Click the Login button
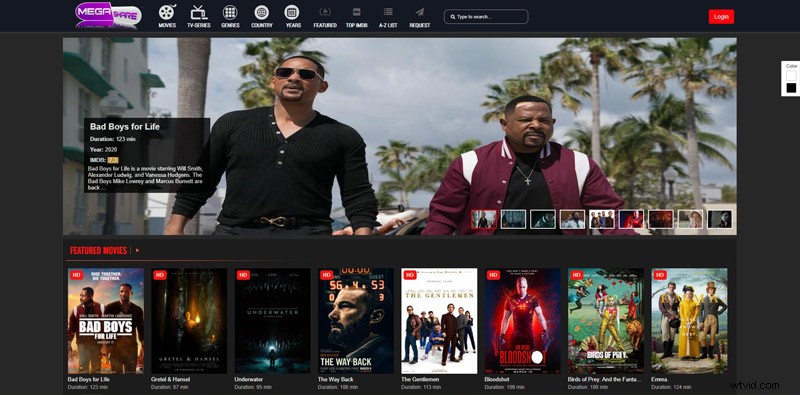Viewport: 800px width, 395px height. (721, 17)
